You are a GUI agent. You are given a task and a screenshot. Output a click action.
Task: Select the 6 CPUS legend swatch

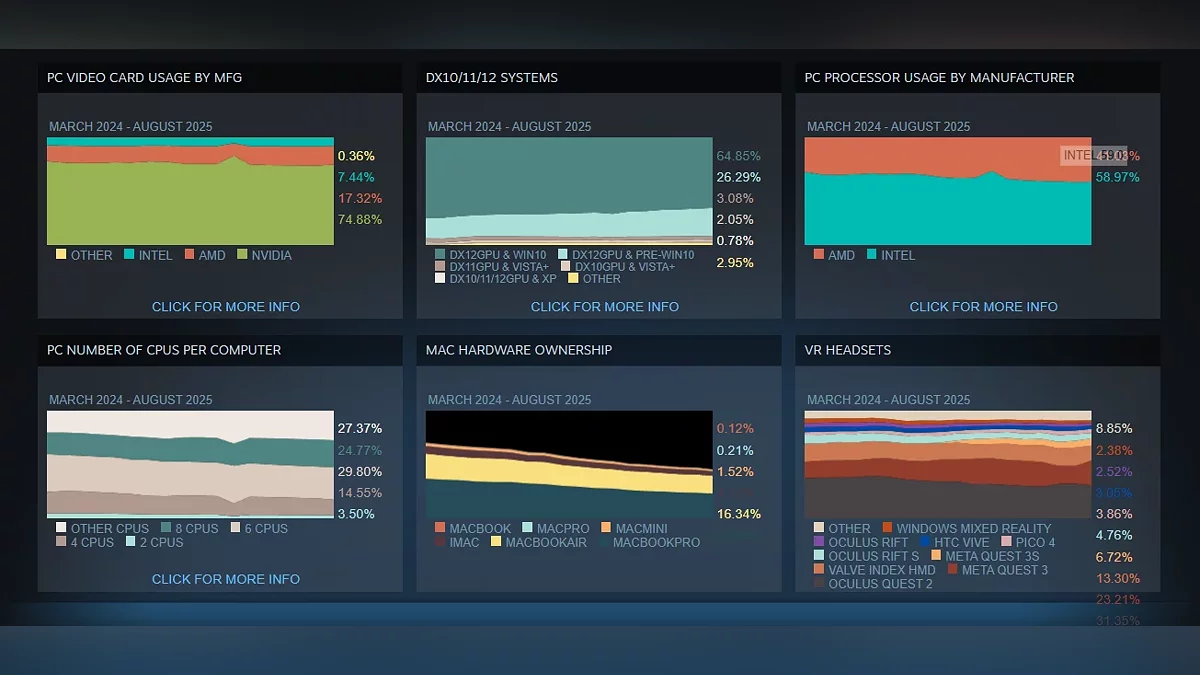236,529
